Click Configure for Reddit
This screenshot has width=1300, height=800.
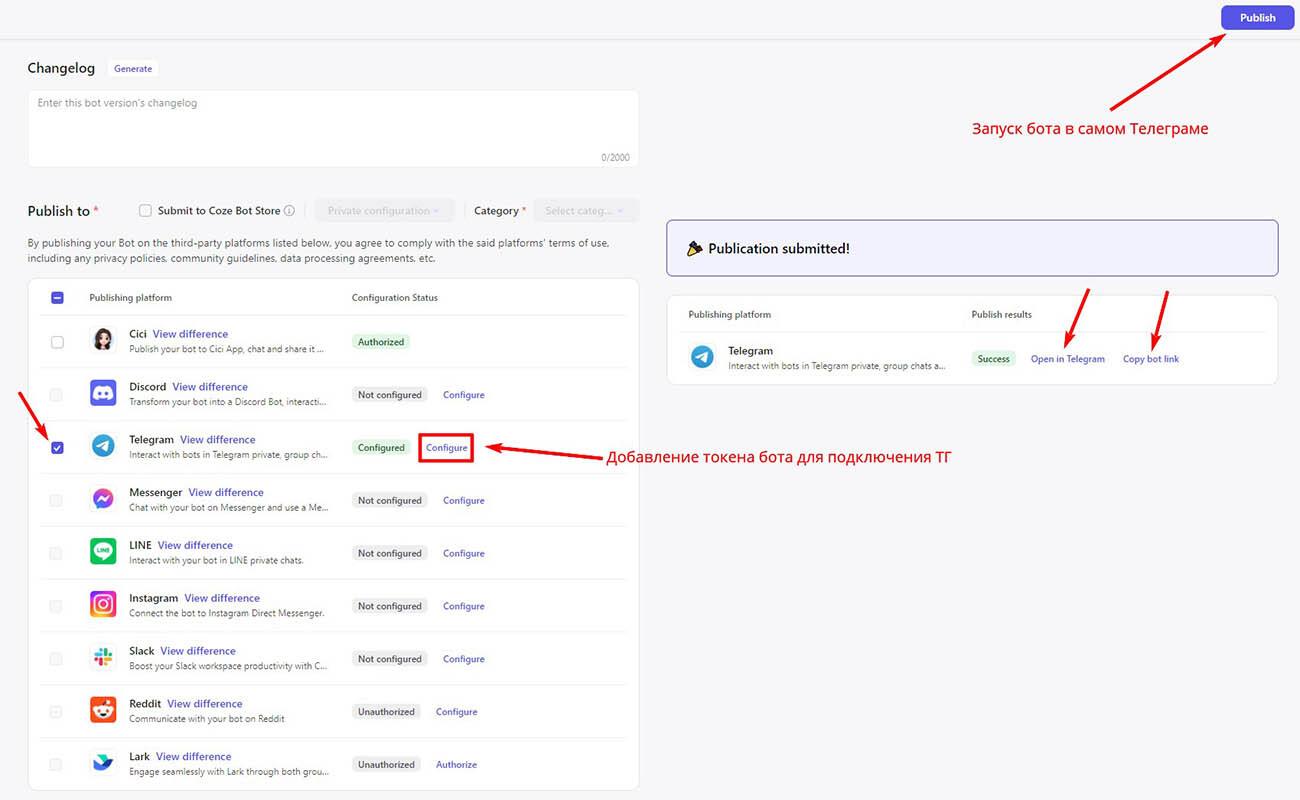click(x=457, y=712)
